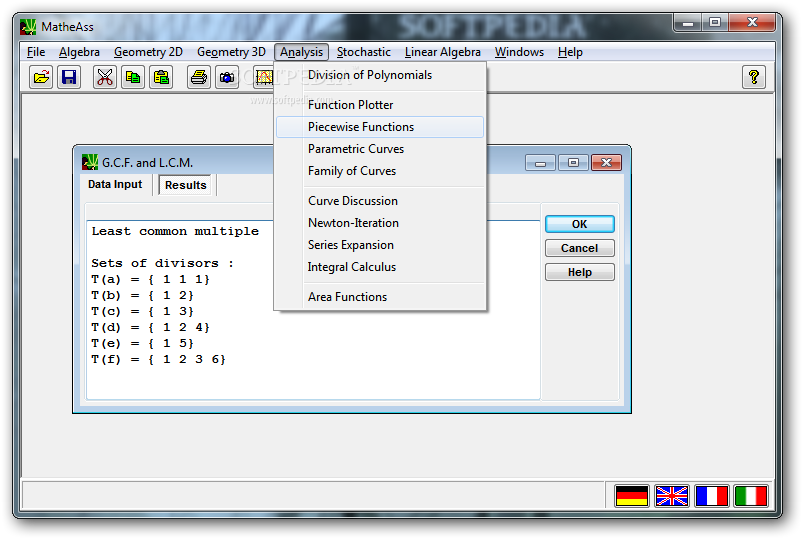Minimize the MatheAss main window
Screen dimensions: 803x539
coord(688,23)
